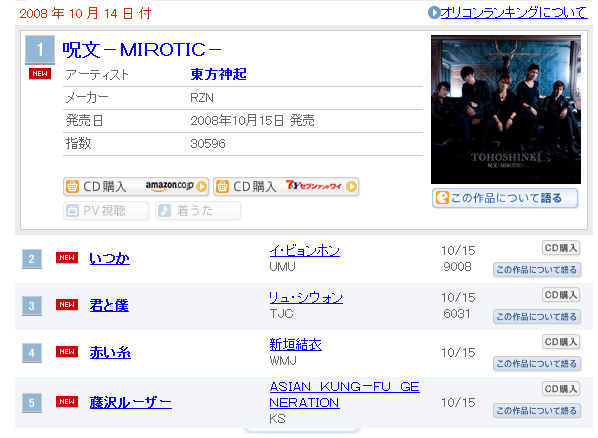Click the メーカー field label
Viewport: 598px width, 438px height.
[x=87, y=98]
